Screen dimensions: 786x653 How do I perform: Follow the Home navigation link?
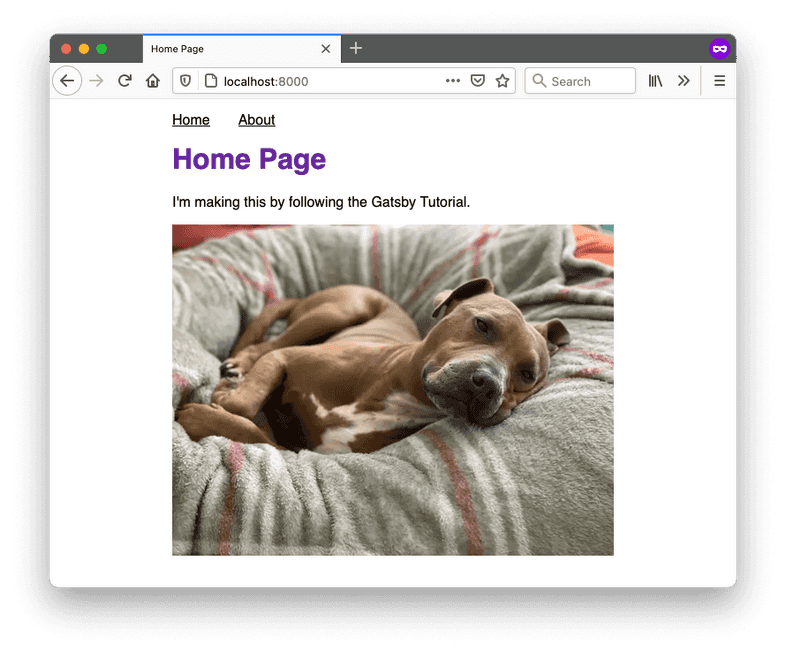coord(191,120)
